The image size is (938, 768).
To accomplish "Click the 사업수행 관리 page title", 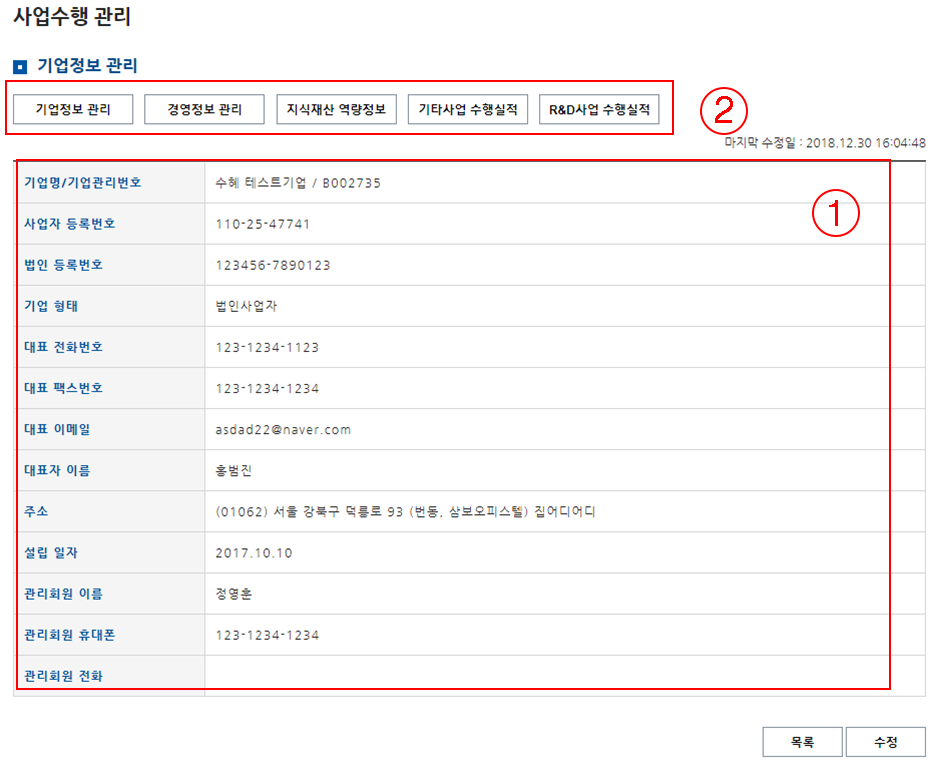I will tap(72, 17).
